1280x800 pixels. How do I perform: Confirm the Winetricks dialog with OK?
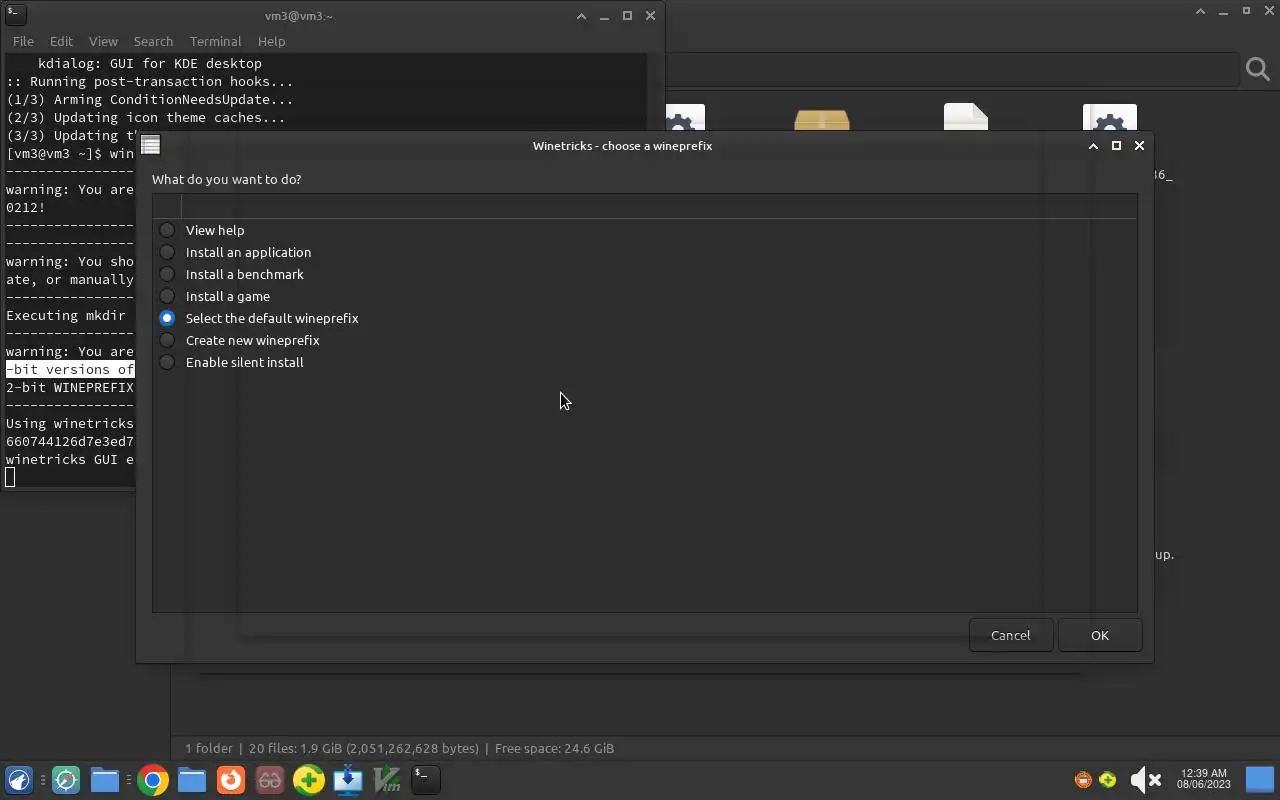click(1100, 635)
